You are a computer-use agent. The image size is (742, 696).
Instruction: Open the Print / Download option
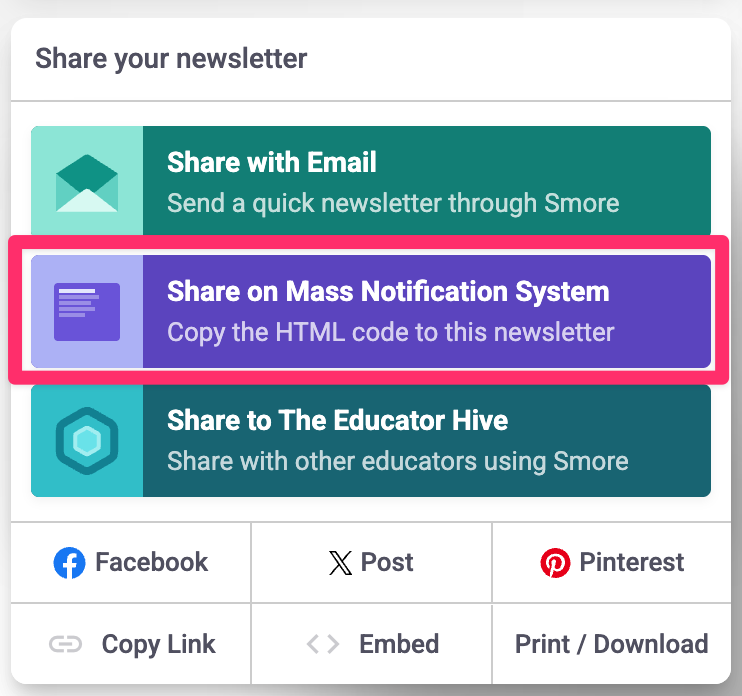coord(611,644)
